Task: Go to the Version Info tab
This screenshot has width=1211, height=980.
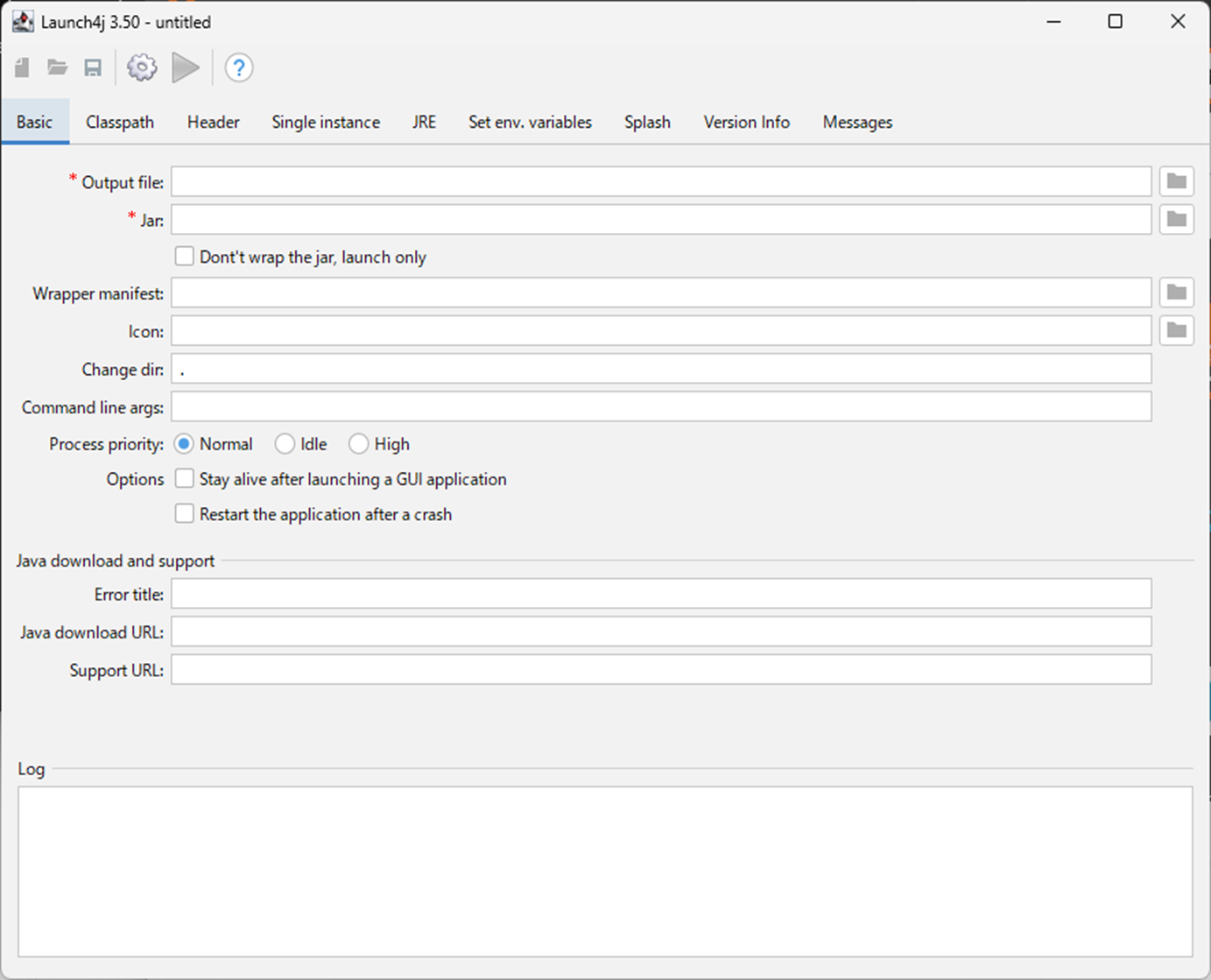Action: point(747,123)
